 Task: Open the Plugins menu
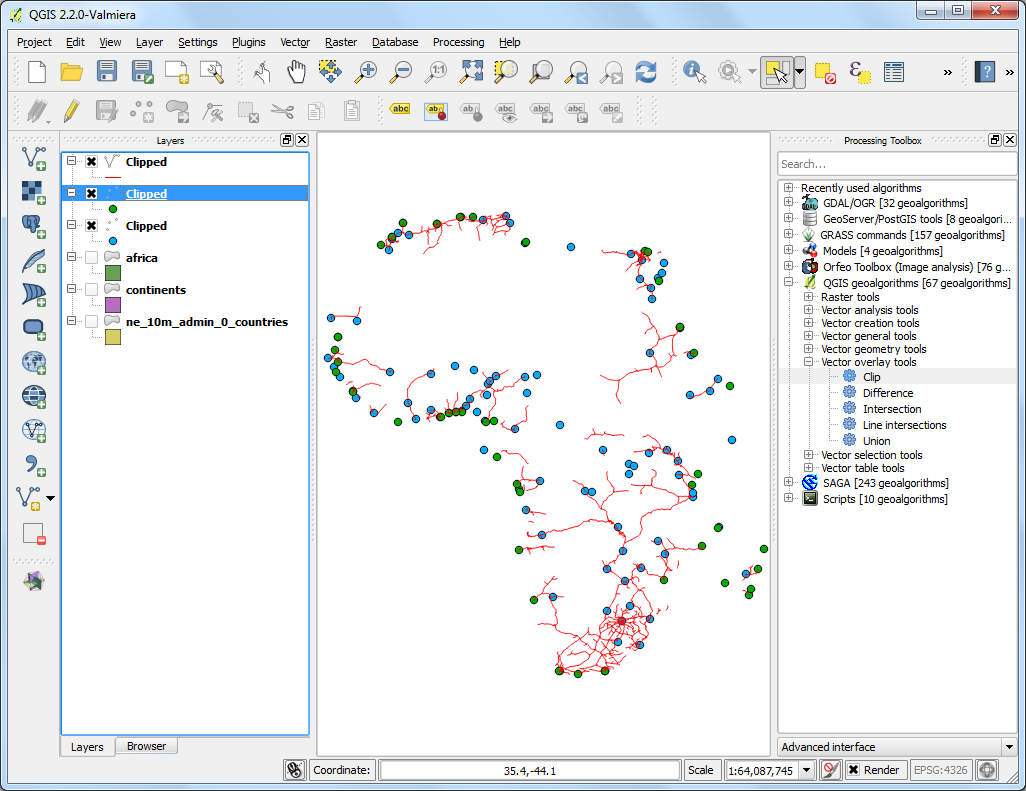click(249, 42)
